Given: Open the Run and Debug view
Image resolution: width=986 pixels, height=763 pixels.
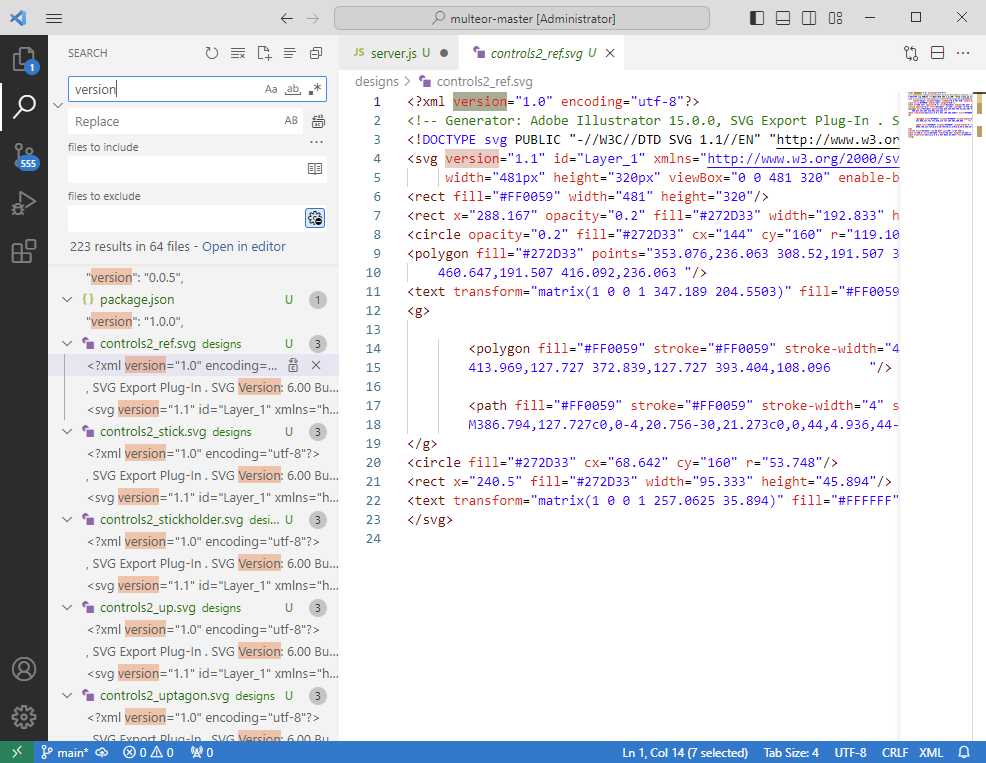Looking at the screenshot, I should tap(24, 203).
